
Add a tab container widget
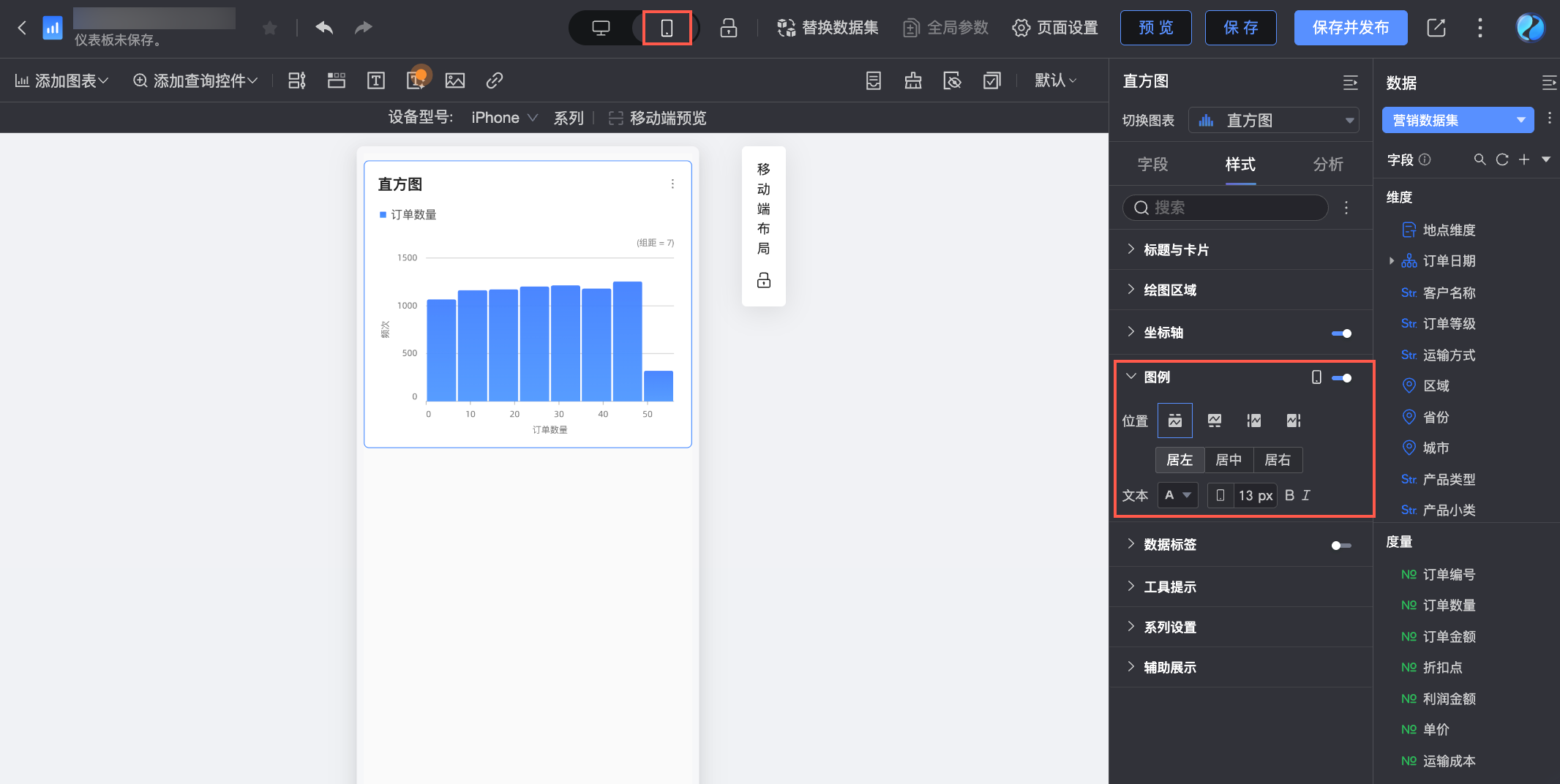click(x=337, y=80)
